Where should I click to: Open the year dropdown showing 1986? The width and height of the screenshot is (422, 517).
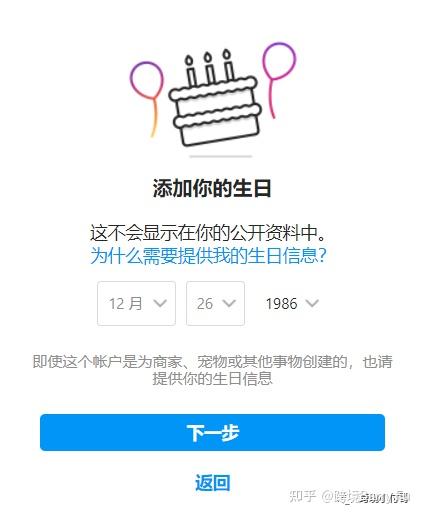pyautogui.click(x=292, y=303)
